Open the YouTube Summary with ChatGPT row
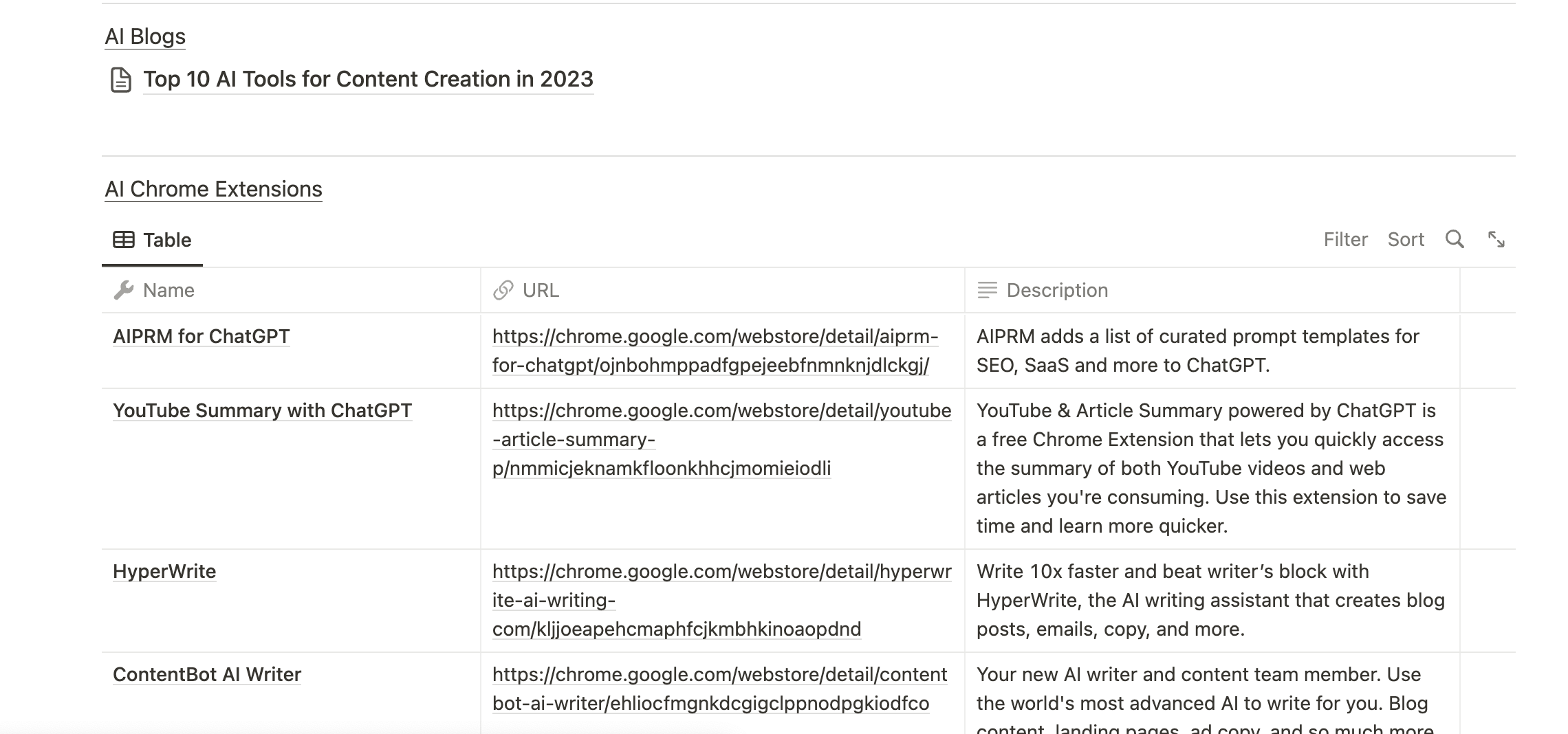This screenshot has width=1568, height=734. [x=262, y=410]
